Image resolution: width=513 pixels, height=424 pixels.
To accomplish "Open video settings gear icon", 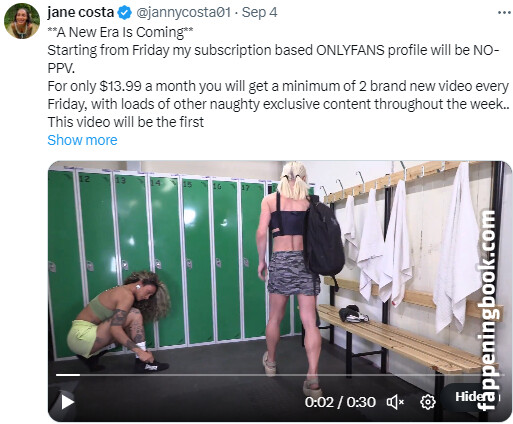I will pyautogui.click(x=428, y=402).
